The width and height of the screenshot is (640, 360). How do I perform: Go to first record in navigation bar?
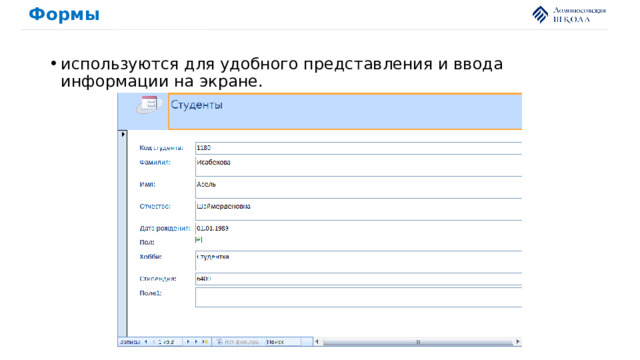[x=146, y=342]
